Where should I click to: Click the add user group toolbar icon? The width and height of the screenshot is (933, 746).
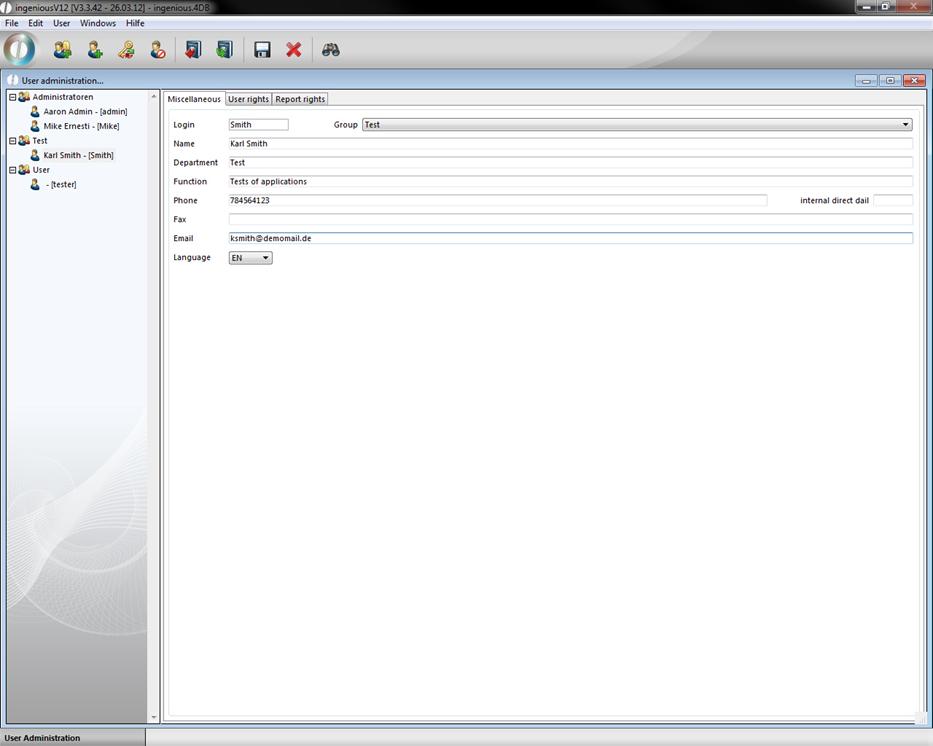tap(62, 49)
